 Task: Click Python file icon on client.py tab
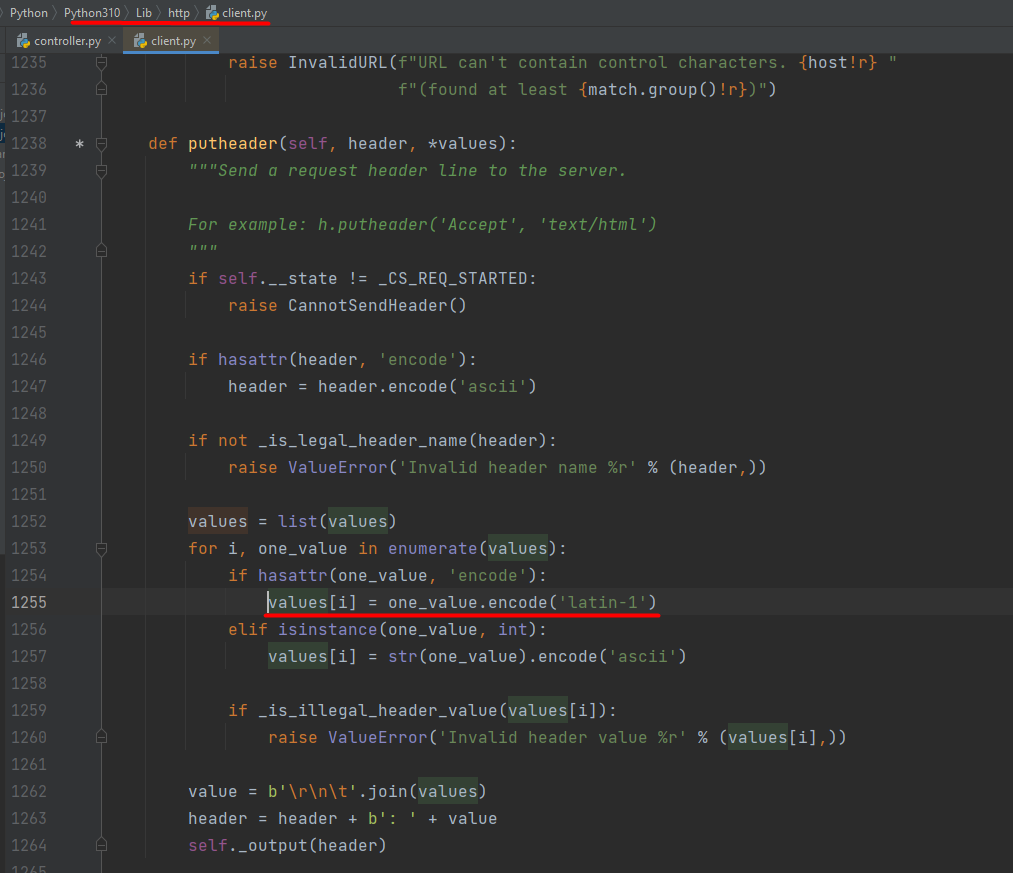click(140, 41)
